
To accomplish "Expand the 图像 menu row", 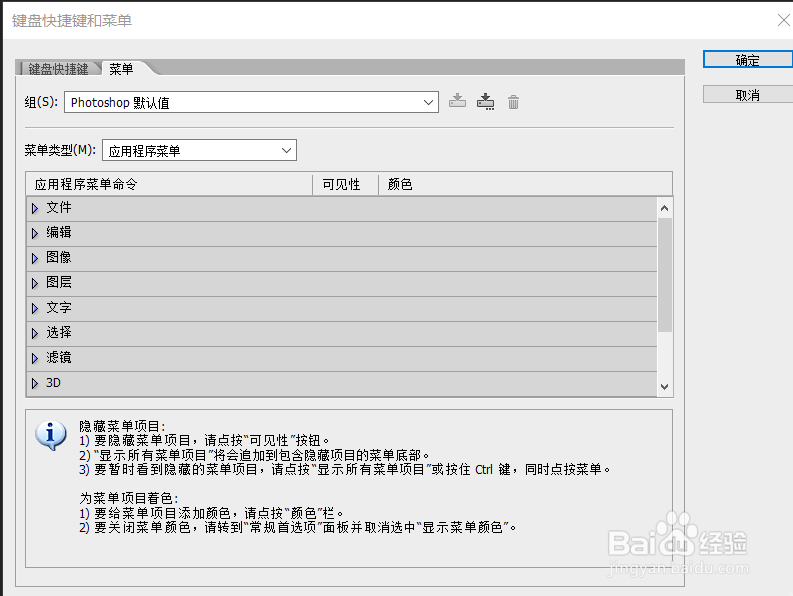I will tap(34, 258).
